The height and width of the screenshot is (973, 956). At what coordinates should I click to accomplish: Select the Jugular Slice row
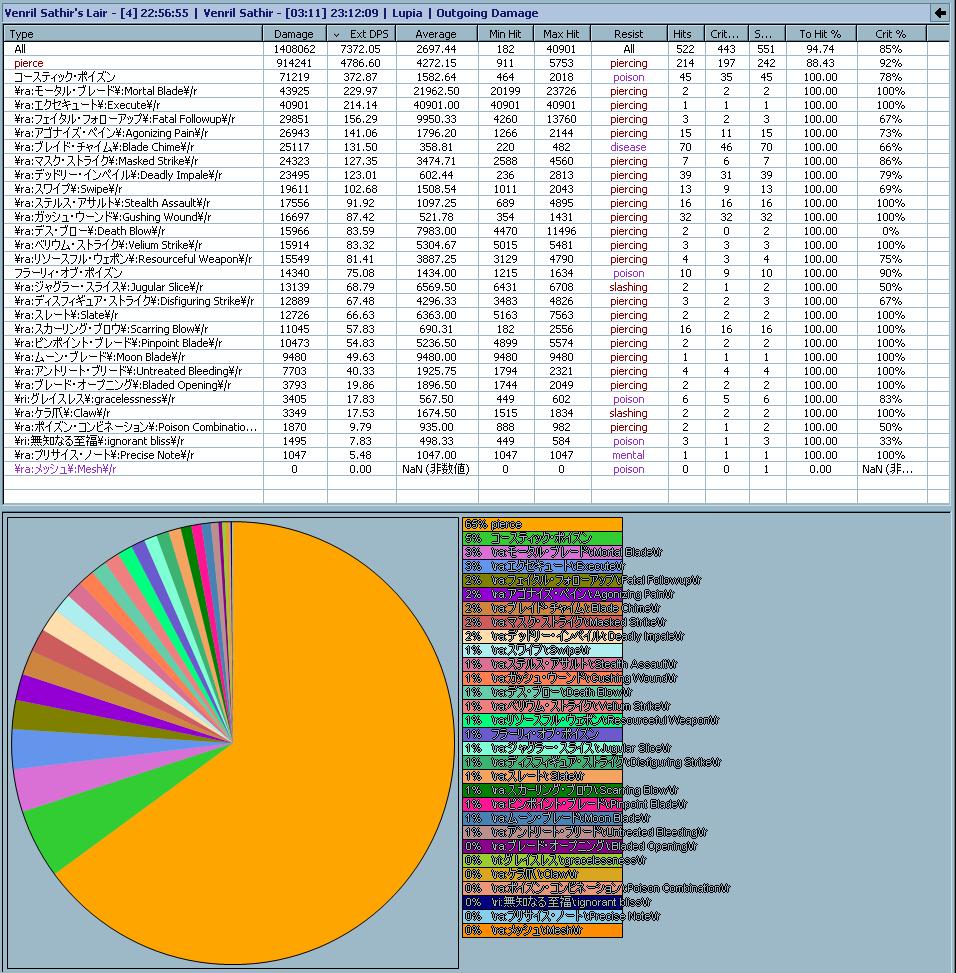476,287
